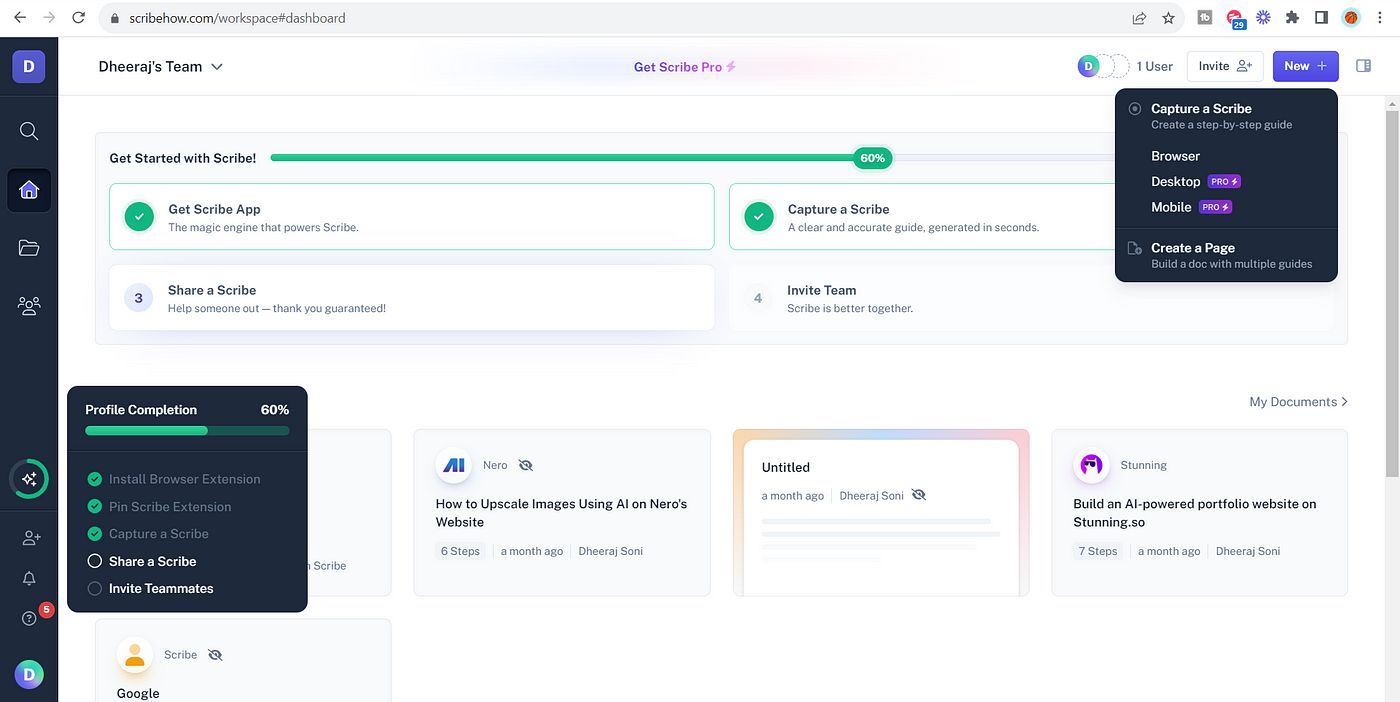Click the extension icon with 29 badge
1400x702 pixels.
click(1235, 19)
